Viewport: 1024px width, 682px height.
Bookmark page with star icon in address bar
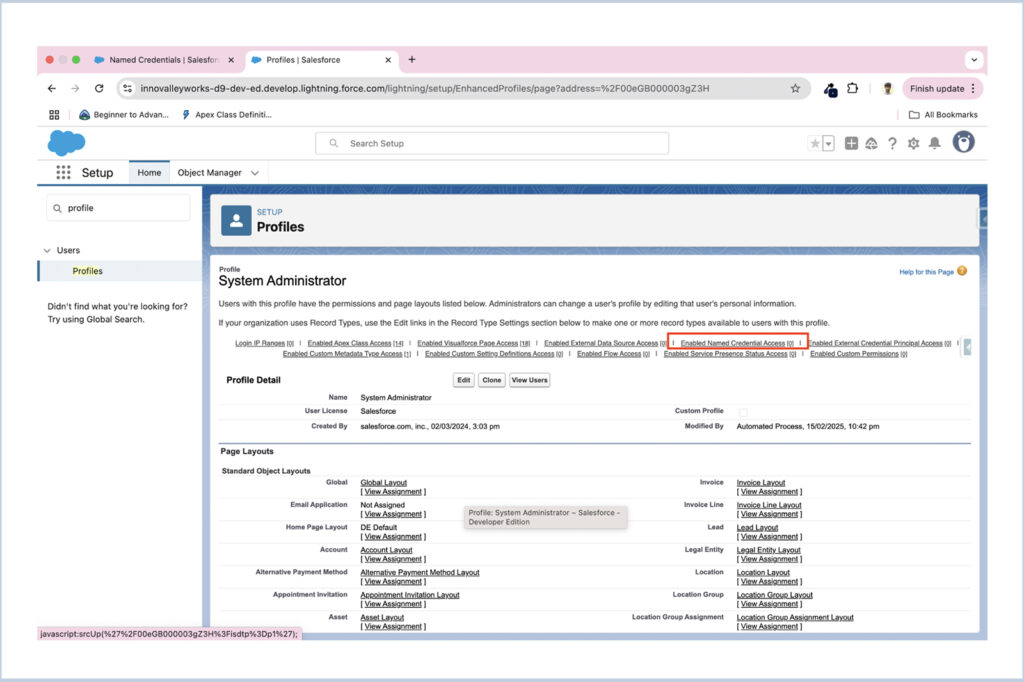click(795, 88)
